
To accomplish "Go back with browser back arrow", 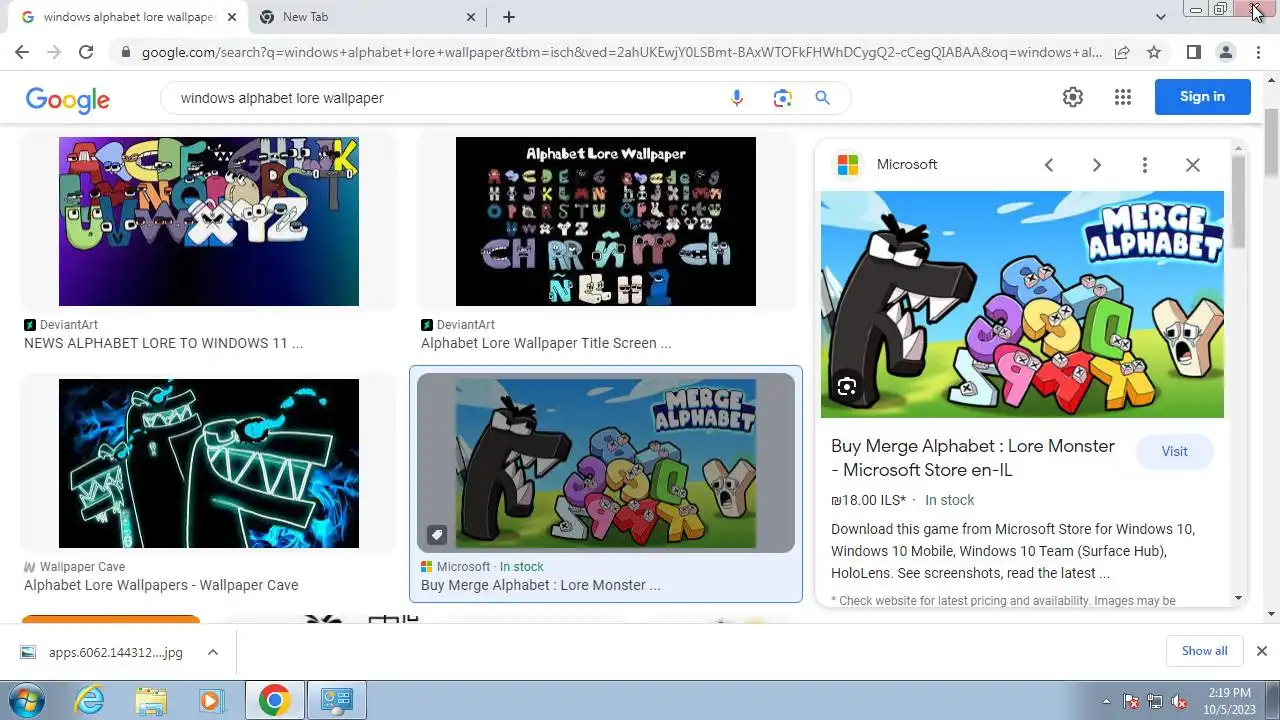I will (22, 52).
